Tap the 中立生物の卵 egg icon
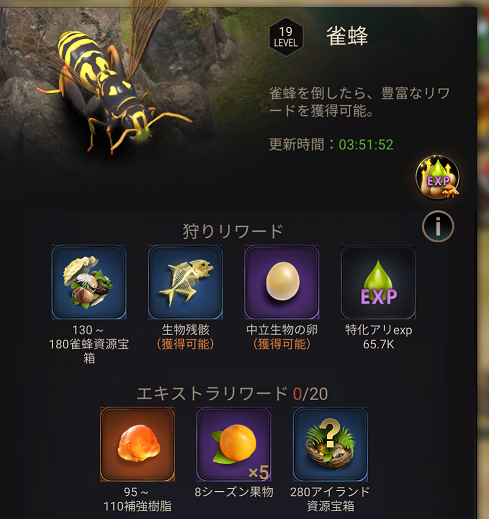Screen dimensions: 489x519 (x=282, y=282)
